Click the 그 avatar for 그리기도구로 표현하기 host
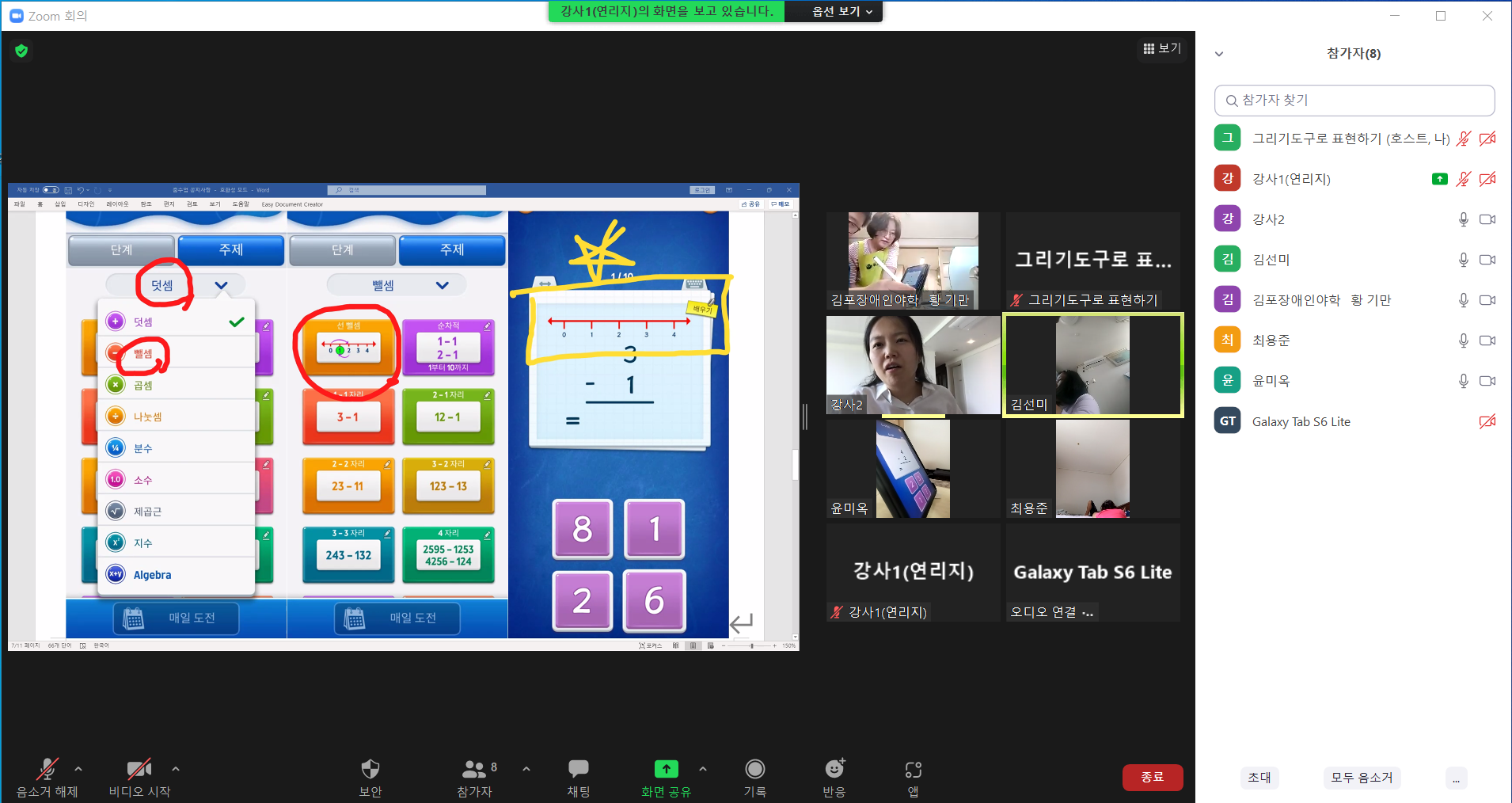The image size is (1512, 803). (x=1228, y=138)
